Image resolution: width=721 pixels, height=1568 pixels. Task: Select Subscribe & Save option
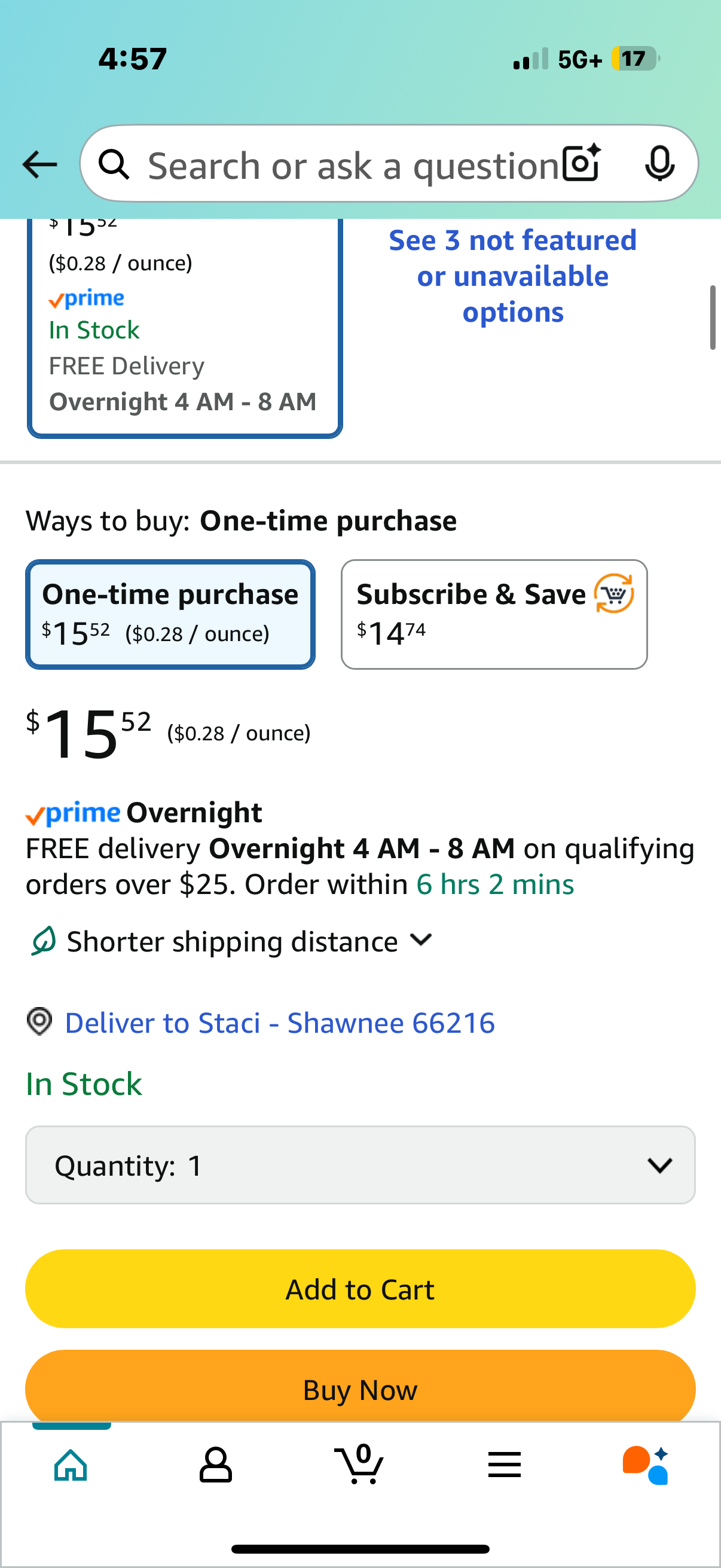tap(494, 614)
